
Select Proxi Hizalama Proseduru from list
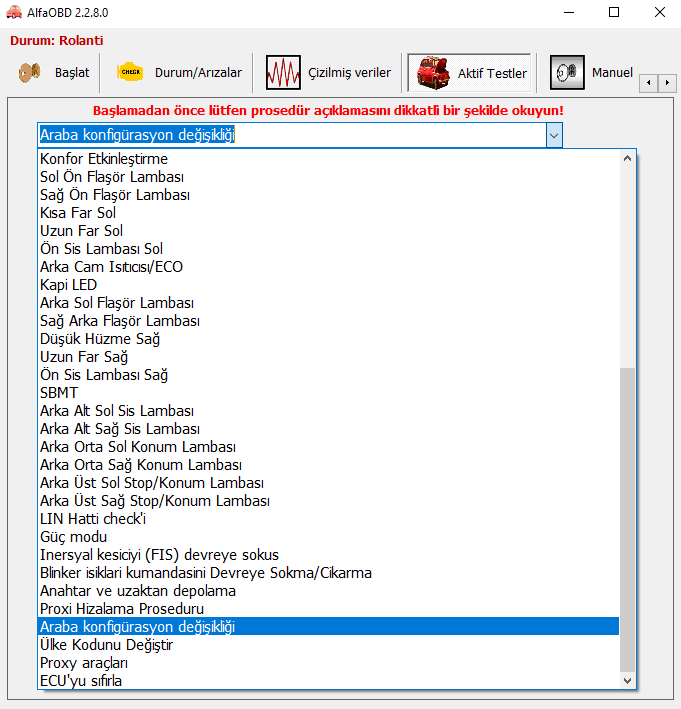click(122, 608)
